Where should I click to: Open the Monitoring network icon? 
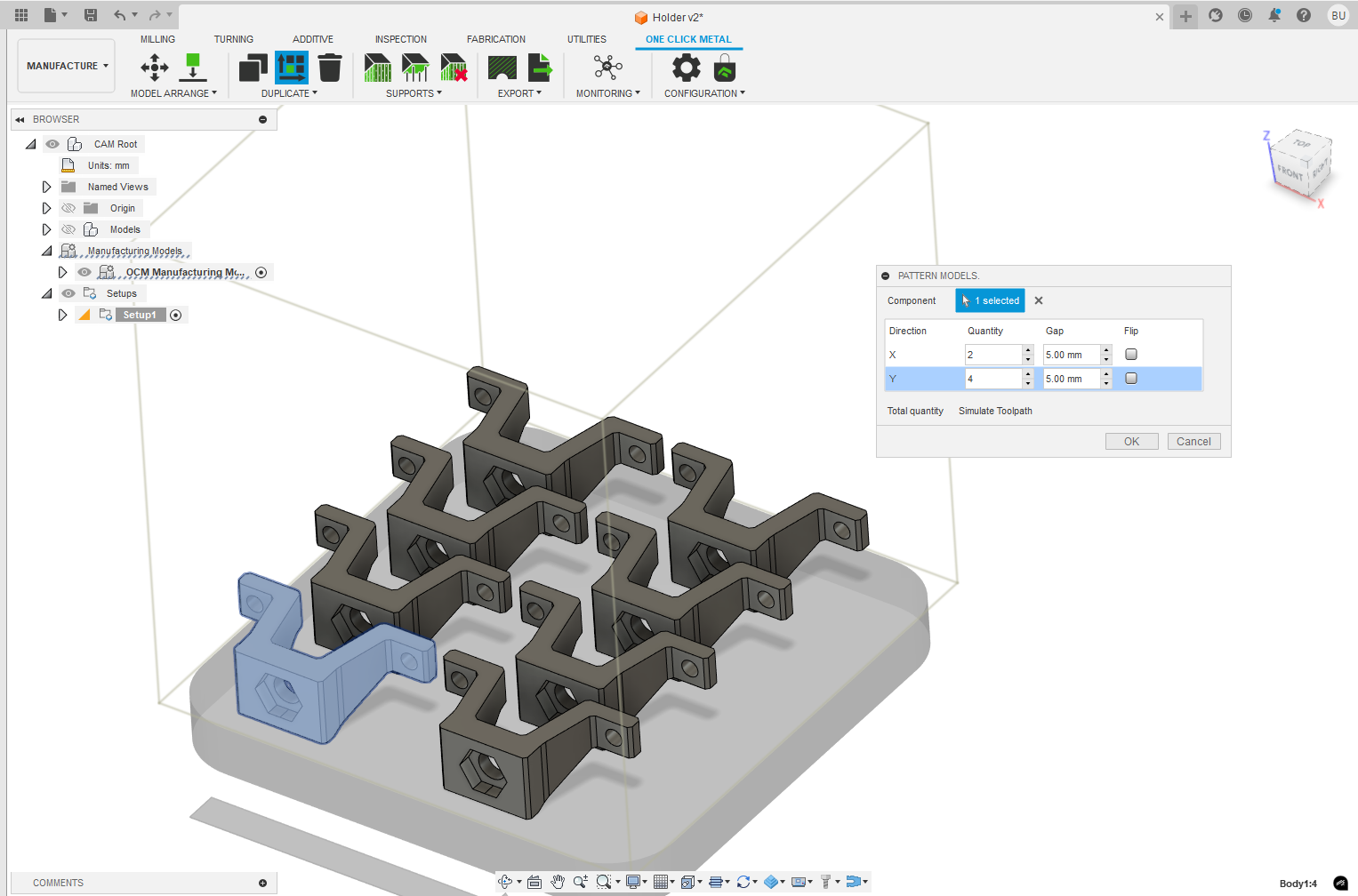coord(608,68)
